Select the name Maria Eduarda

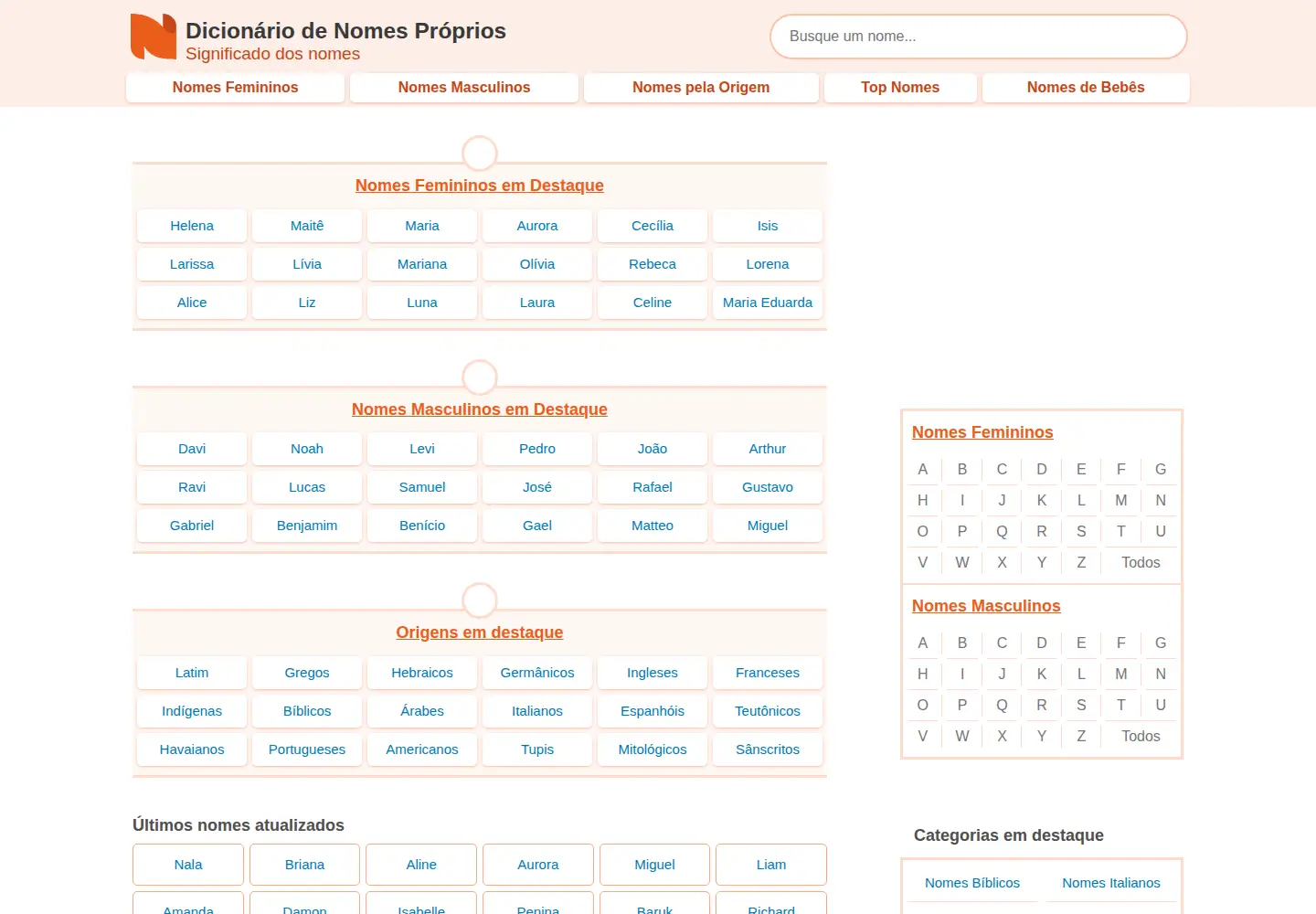768,303
